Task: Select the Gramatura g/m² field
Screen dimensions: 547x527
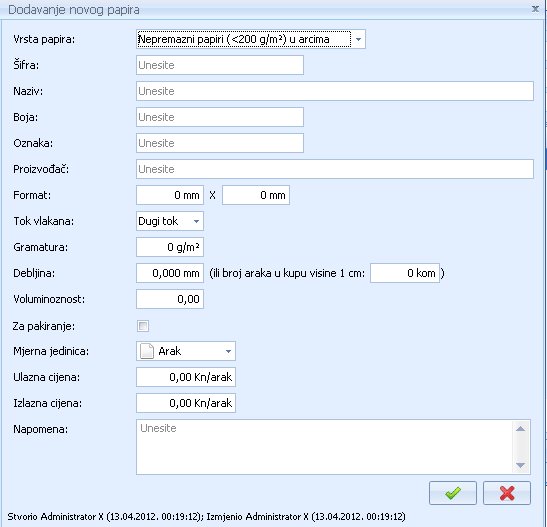Action: pos(170,247)
